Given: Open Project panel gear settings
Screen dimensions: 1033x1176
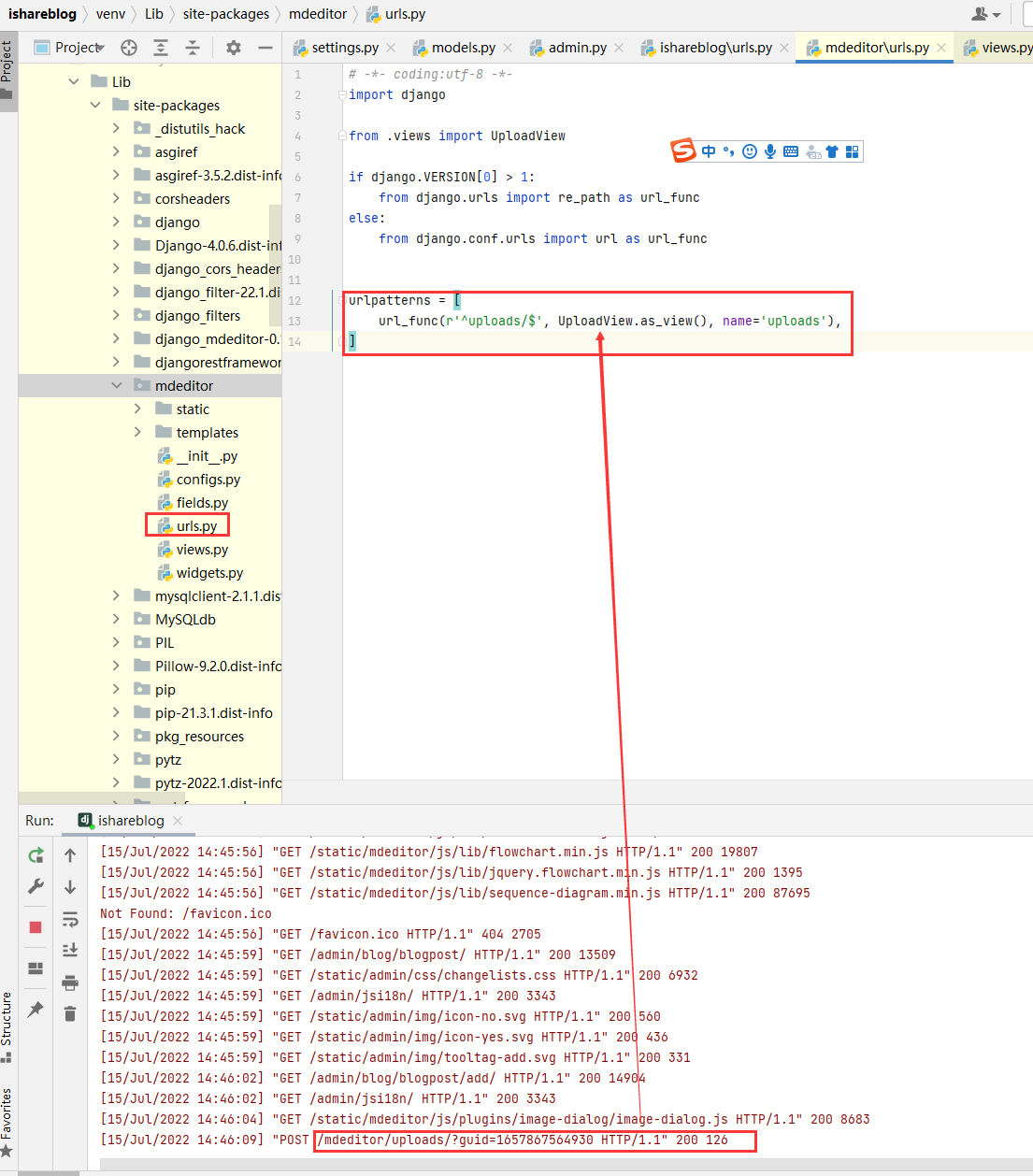Looking at the screenshot, I should click(x=234, y=48).
